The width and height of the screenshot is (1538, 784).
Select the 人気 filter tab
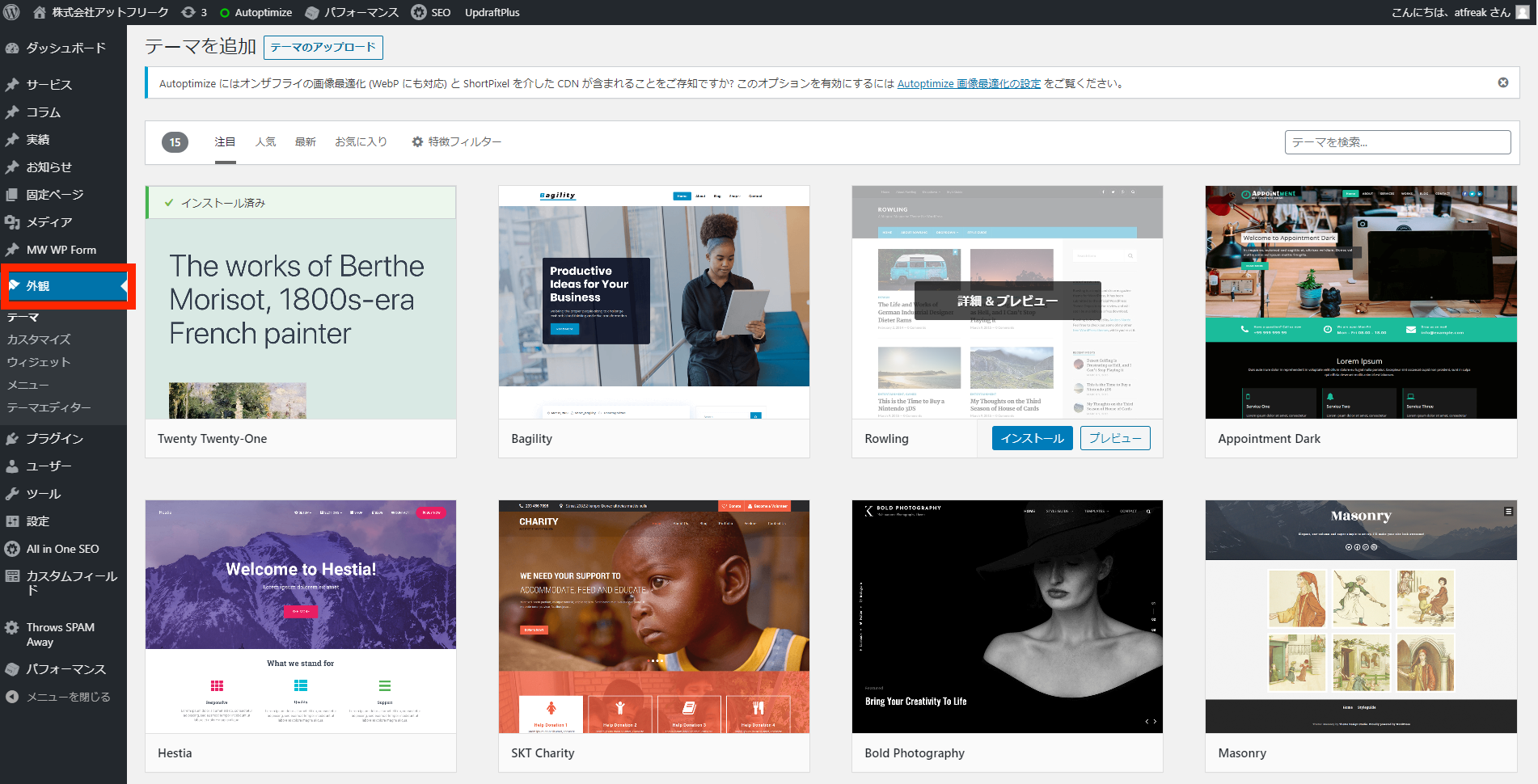266,142
